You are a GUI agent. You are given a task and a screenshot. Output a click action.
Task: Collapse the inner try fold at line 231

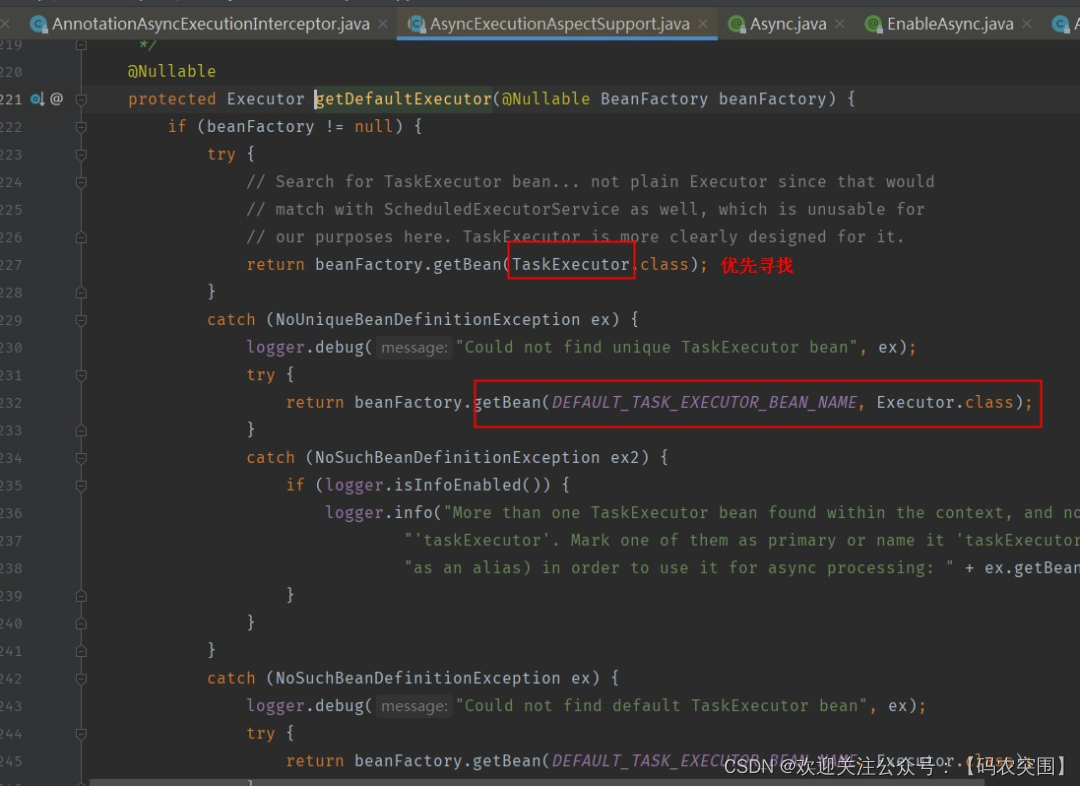tap(81, 375)
